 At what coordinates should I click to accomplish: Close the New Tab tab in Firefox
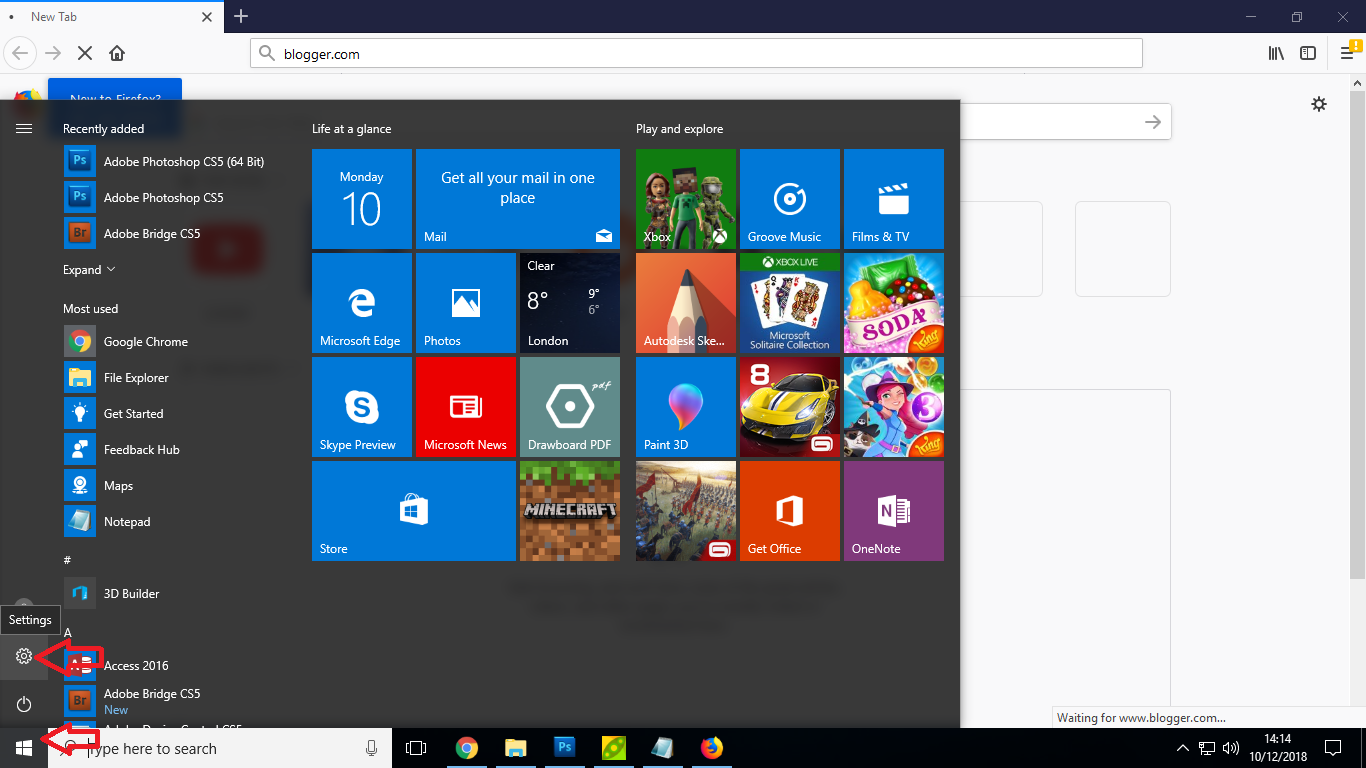point(207,17)
